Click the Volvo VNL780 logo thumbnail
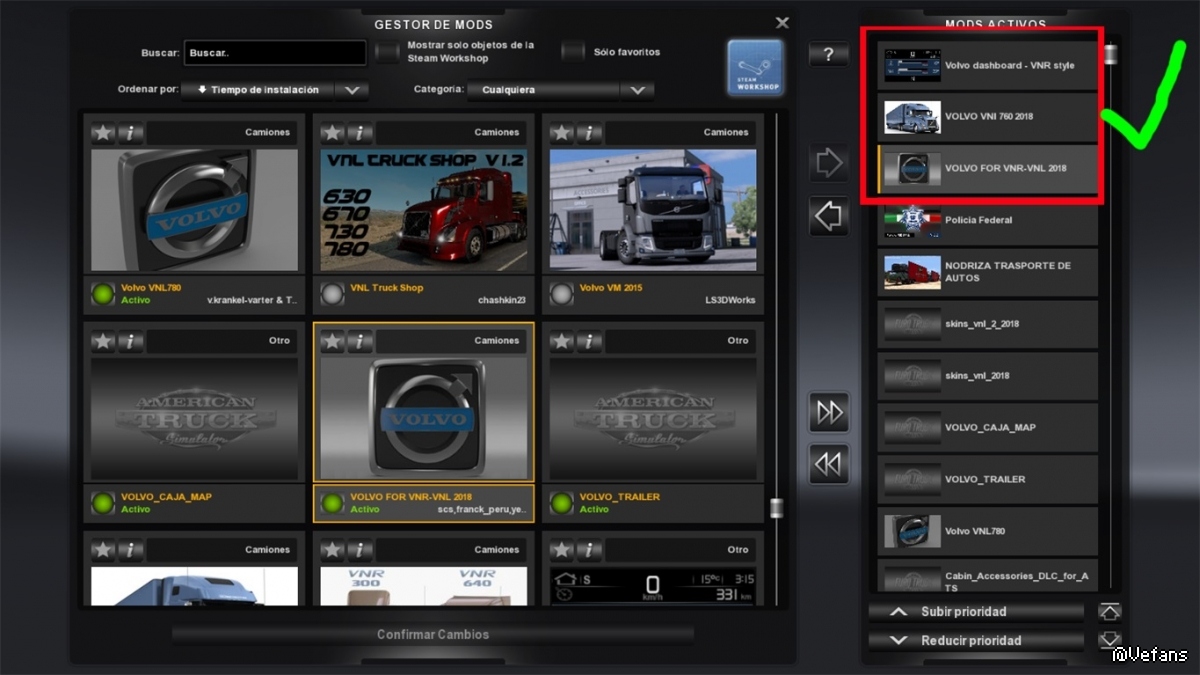Viewport: 1200px width, 675px height. [x=195, y=210]
